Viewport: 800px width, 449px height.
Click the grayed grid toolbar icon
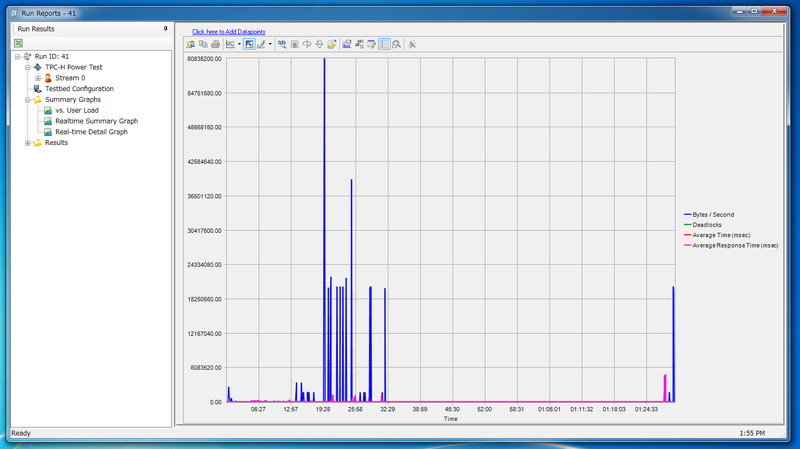click(x=294, y=44)
